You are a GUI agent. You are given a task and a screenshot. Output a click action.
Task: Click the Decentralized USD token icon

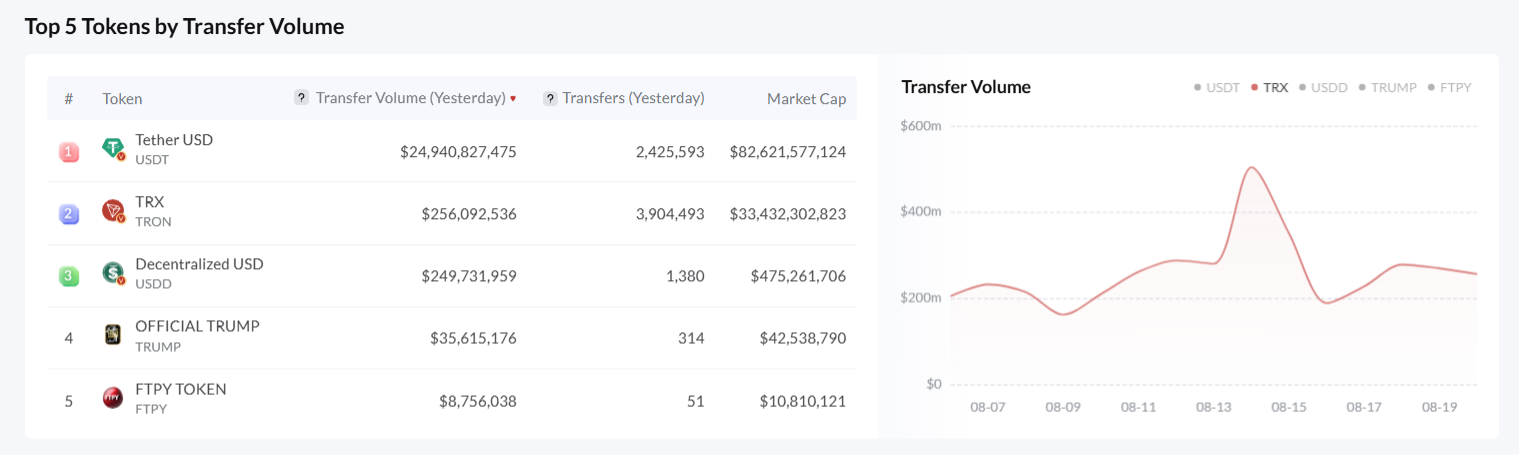113,273
